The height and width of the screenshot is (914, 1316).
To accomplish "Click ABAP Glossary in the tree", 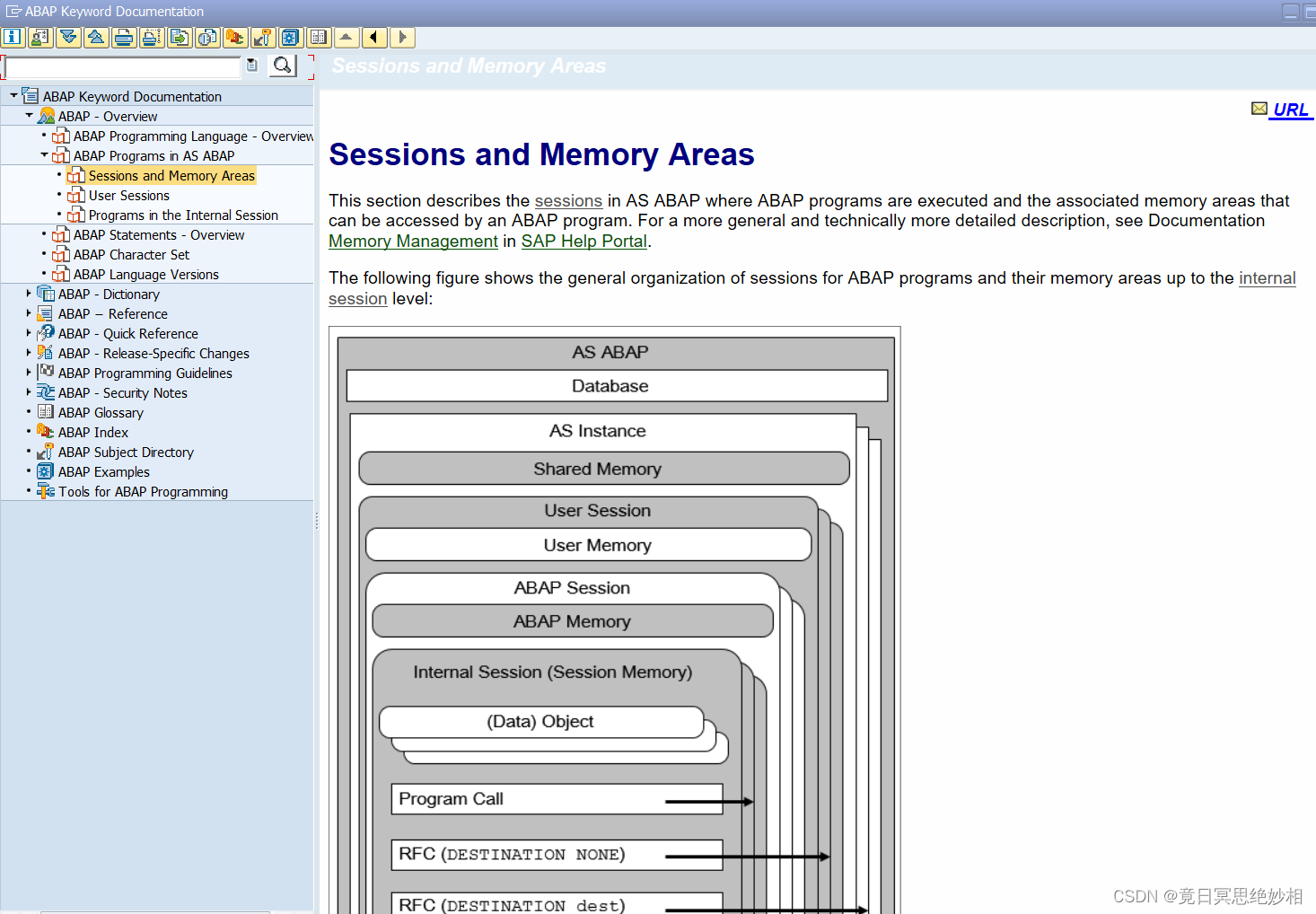I will coord(101,413).
